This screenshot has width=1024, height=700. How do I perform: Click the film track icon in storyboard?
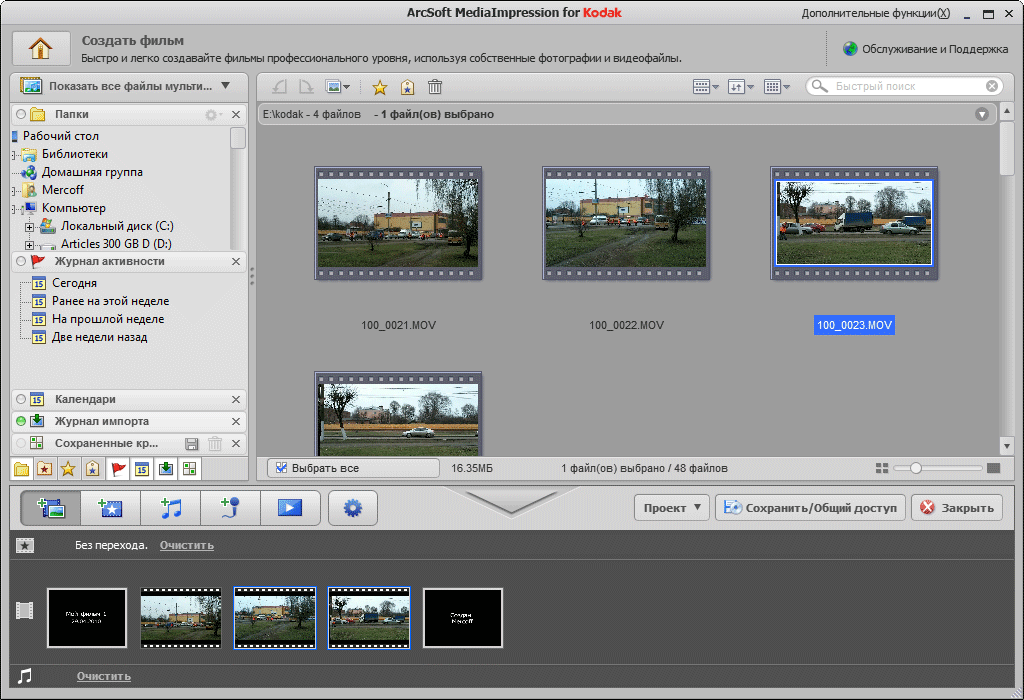[25, 611]
